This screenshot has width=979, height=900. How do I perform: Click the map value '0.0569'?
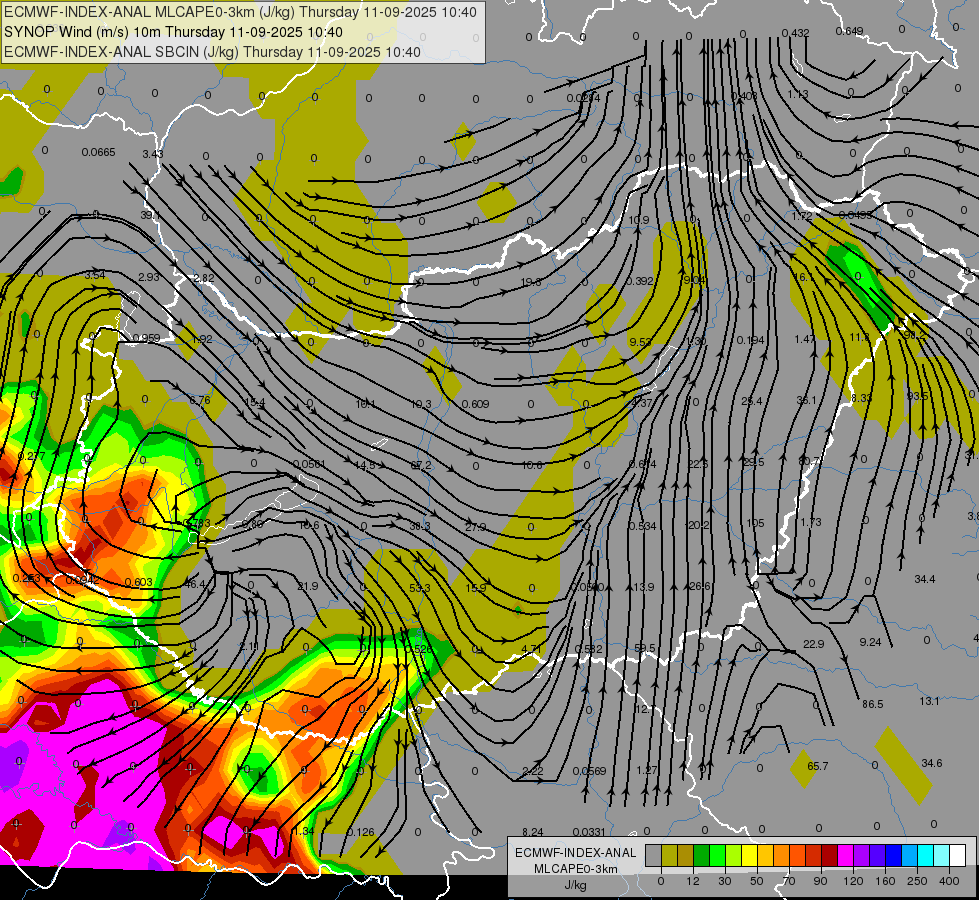pyautogui.click(x=589, y=771)
